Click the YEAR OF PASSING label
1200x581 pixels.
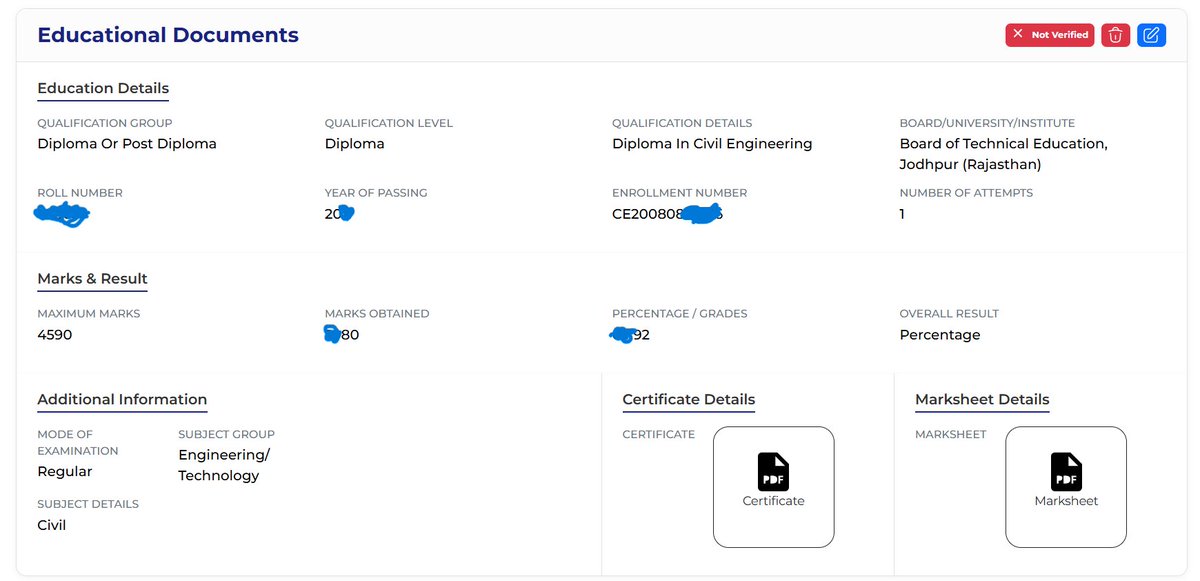click(374, 193)
